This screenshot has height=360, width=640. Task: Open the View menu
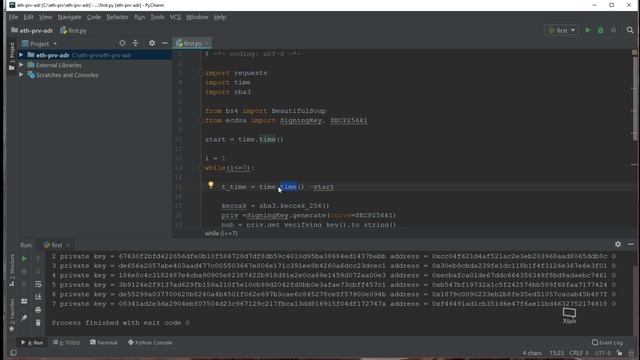tap(45, 17)
